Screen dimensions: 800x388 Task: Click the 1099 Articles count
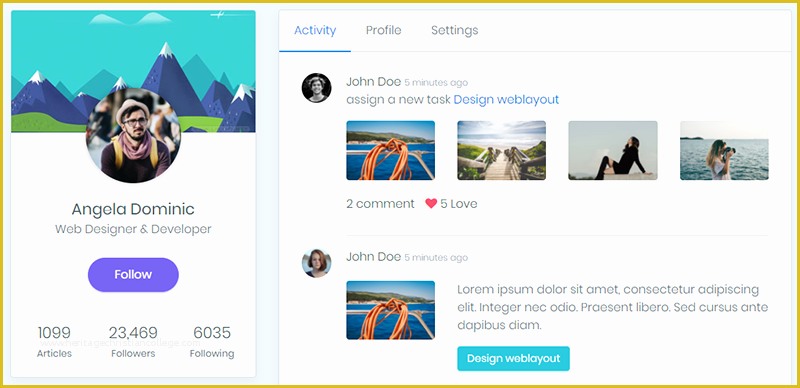click(54, 342)
